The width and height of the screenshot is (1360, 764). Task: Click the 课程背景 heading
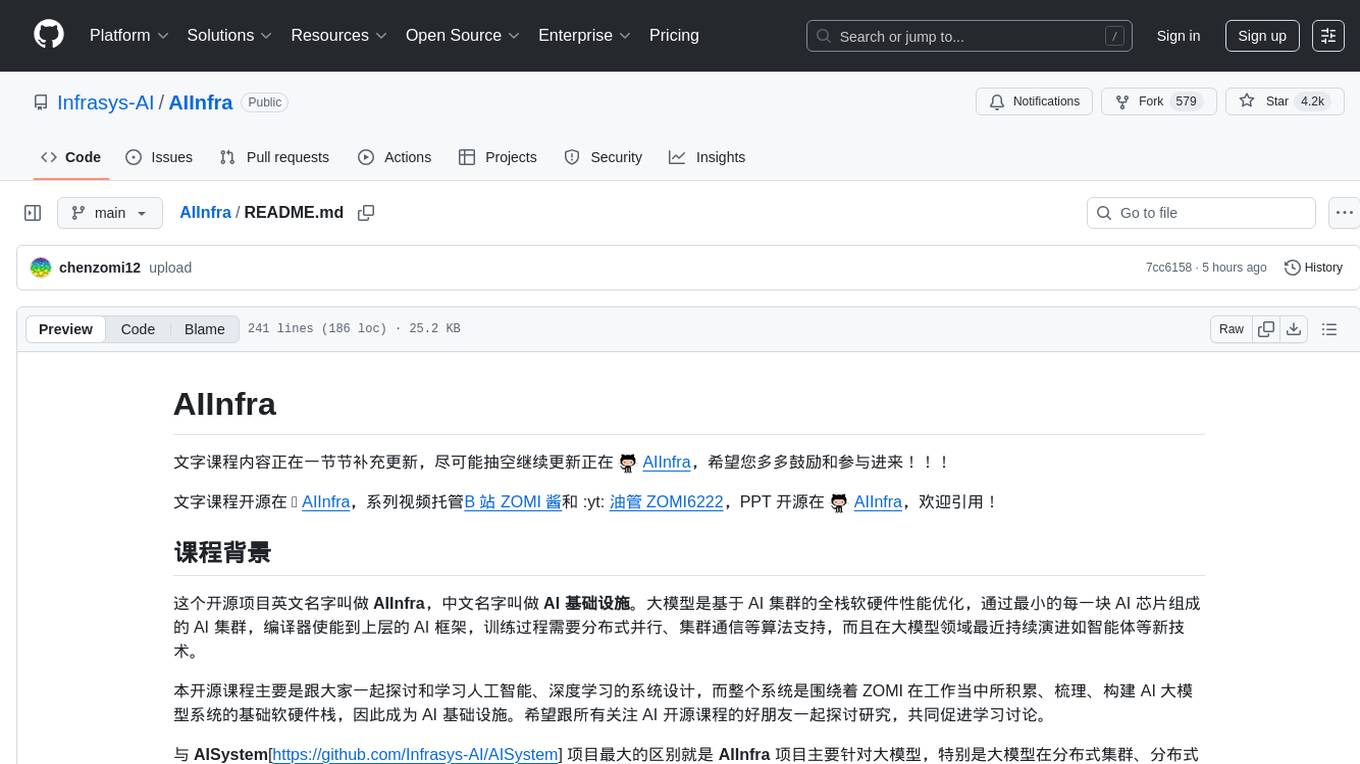[x=222, y=552]
